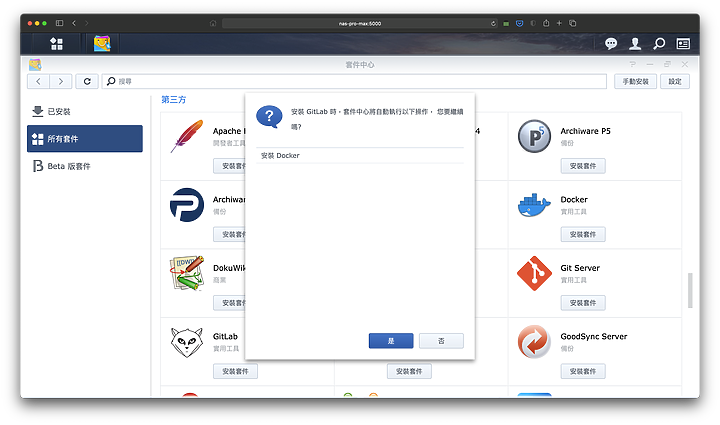Click the Git Server package icon
The width and height of the screenshot is (720, 425).
point(534,273)
